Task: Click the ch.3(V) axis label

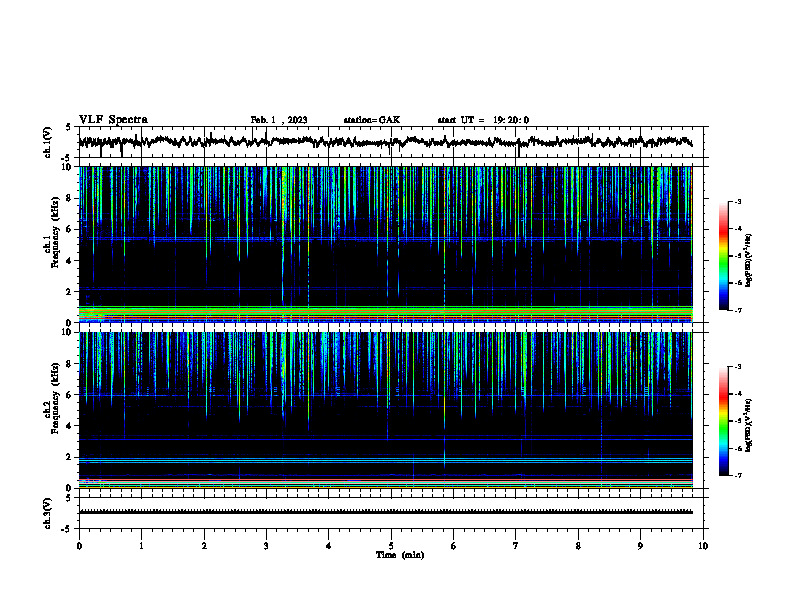Action: tap(47, 513)
